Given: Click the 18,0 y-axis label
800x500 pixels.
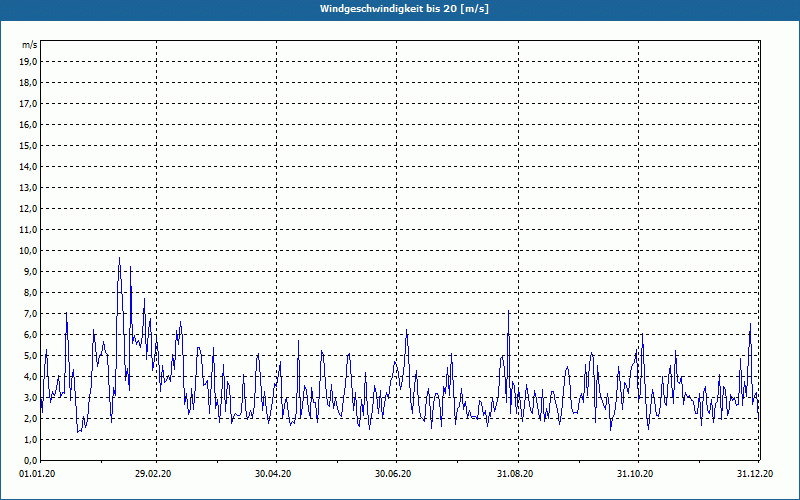Looking at the screenshot, I should click(28, 83).
